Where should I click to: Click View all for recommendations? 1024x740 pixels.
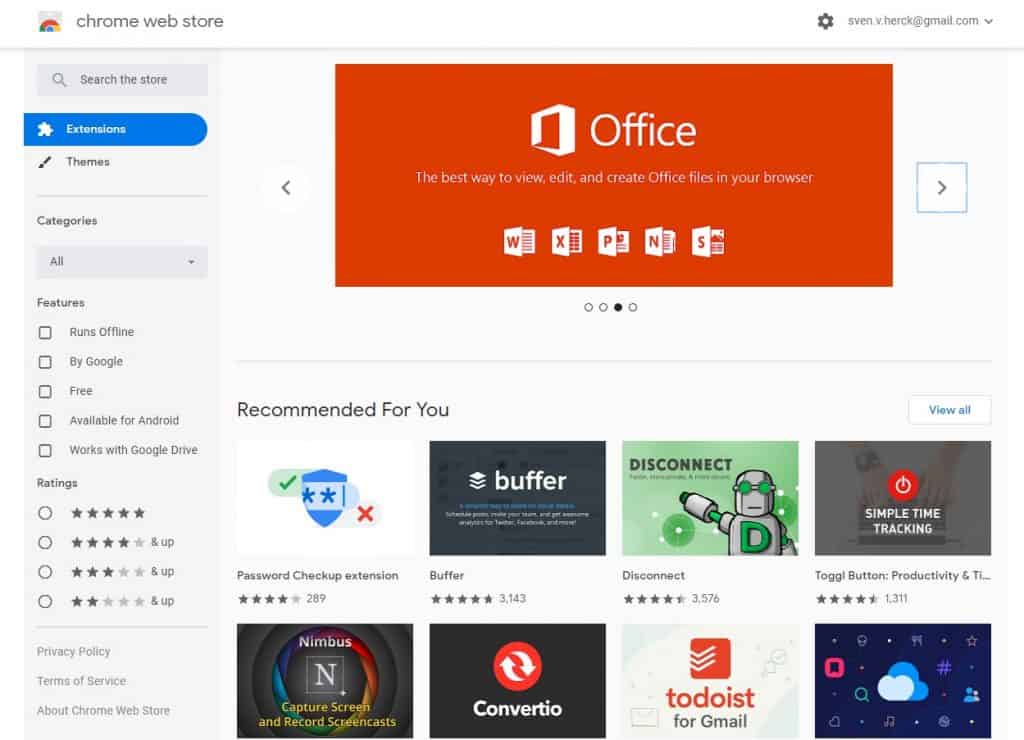pyautogui.click(x=949, y=410)
